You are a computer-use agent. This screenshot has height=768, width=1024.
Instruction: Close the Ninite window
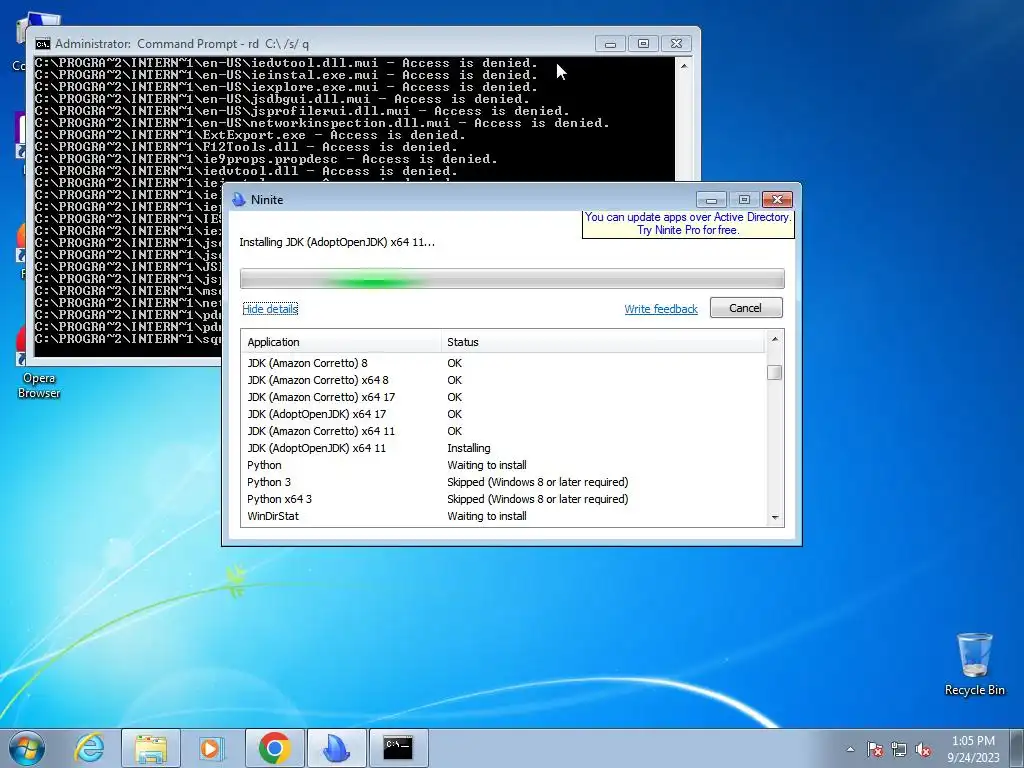(777, 200)
